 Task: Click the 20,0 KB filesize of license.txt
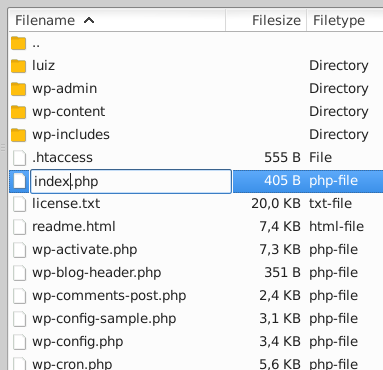pyautogui.click(x=276, y=203)
